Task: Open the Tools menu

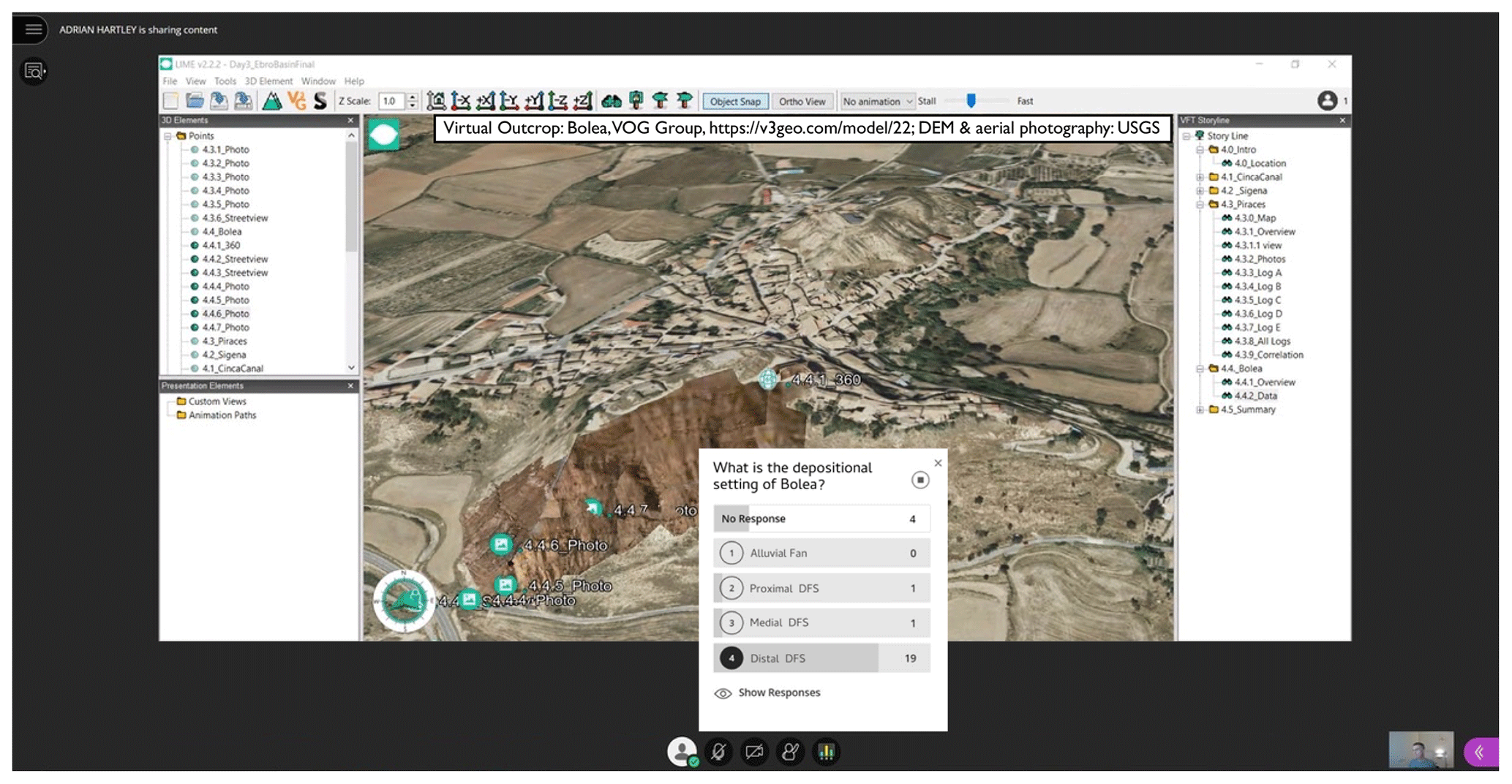Action: [225, 81]
